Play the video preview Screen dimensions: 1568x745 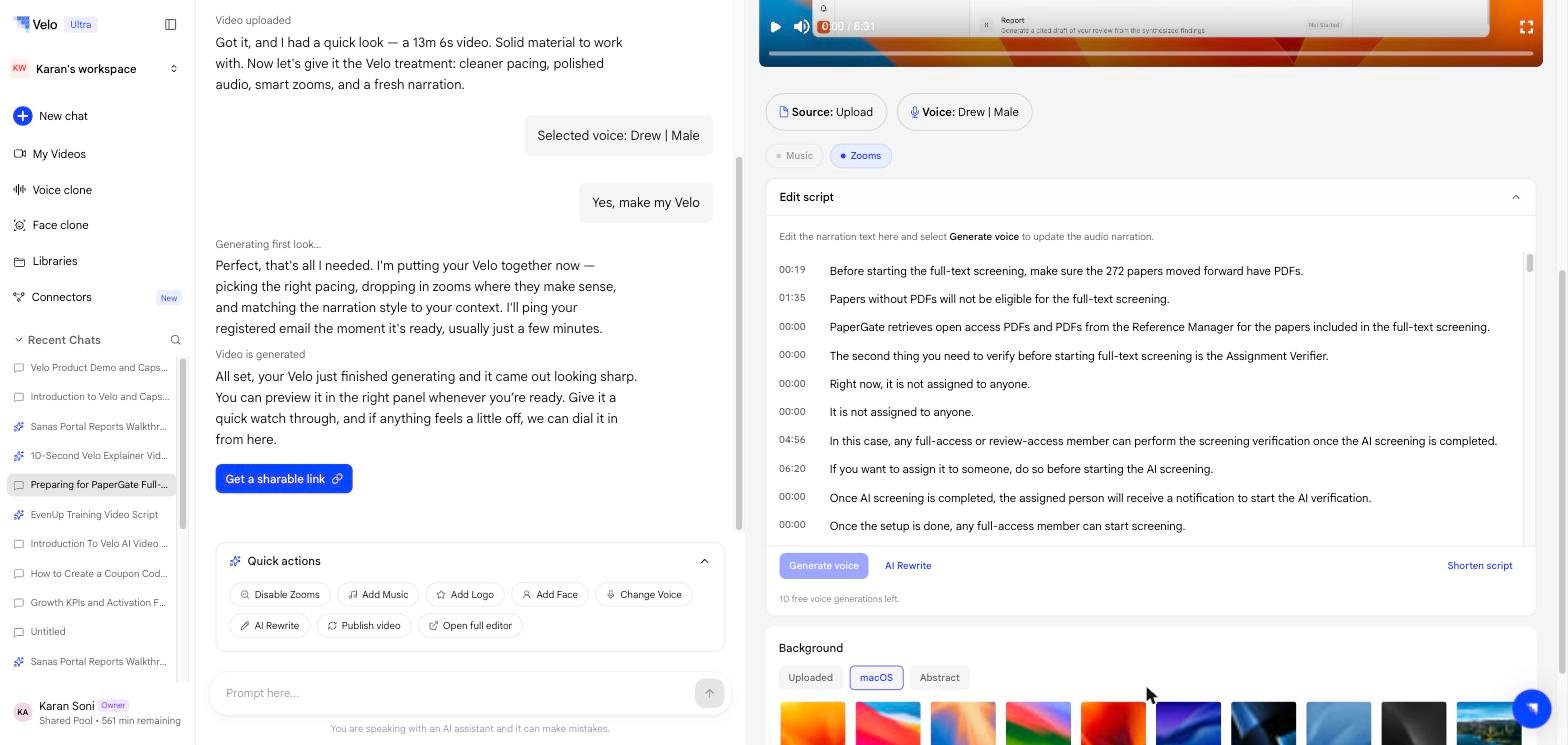775,27
